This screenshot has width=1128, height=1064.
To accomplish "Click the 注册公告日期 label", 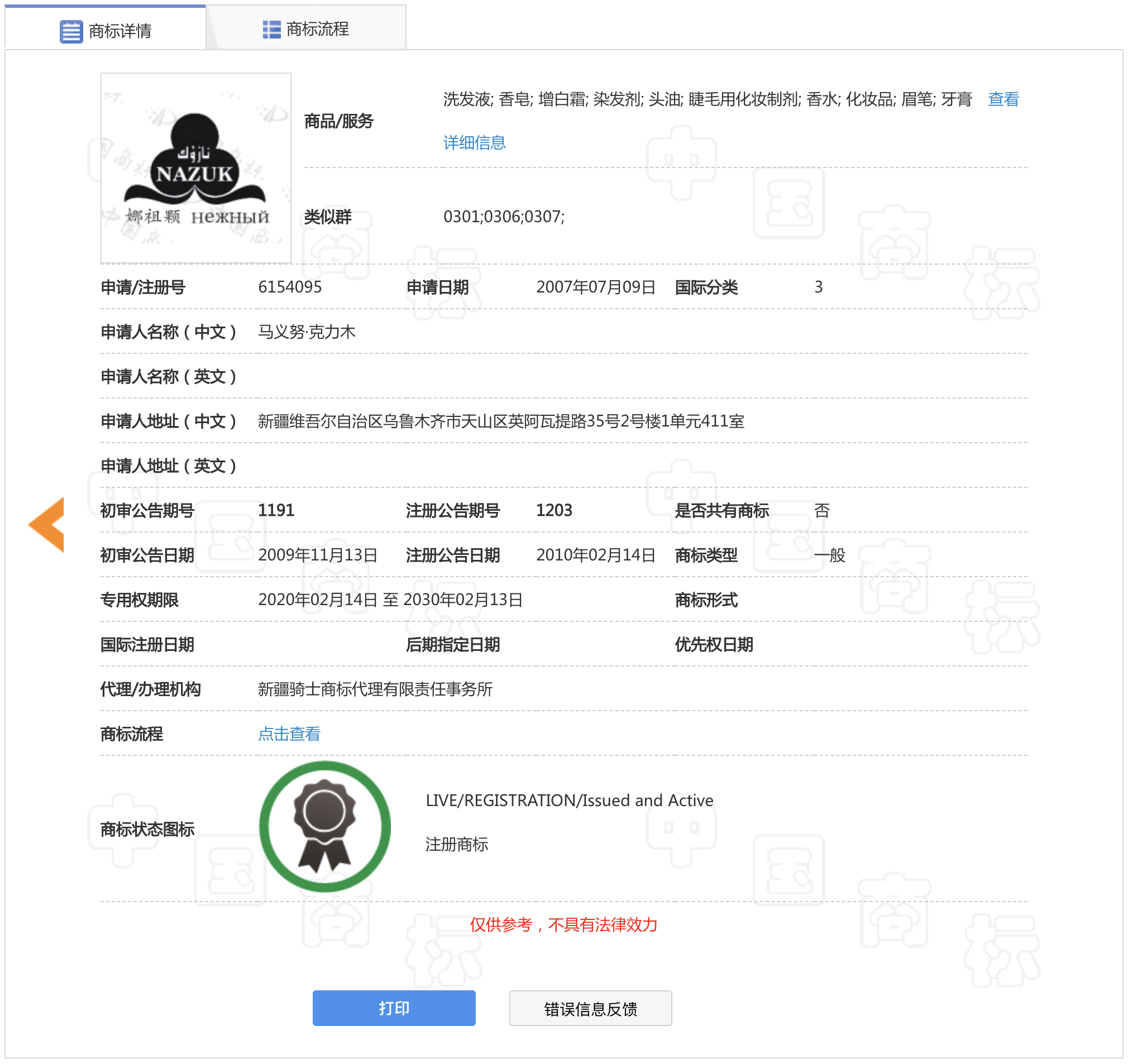I will [453, 555].
